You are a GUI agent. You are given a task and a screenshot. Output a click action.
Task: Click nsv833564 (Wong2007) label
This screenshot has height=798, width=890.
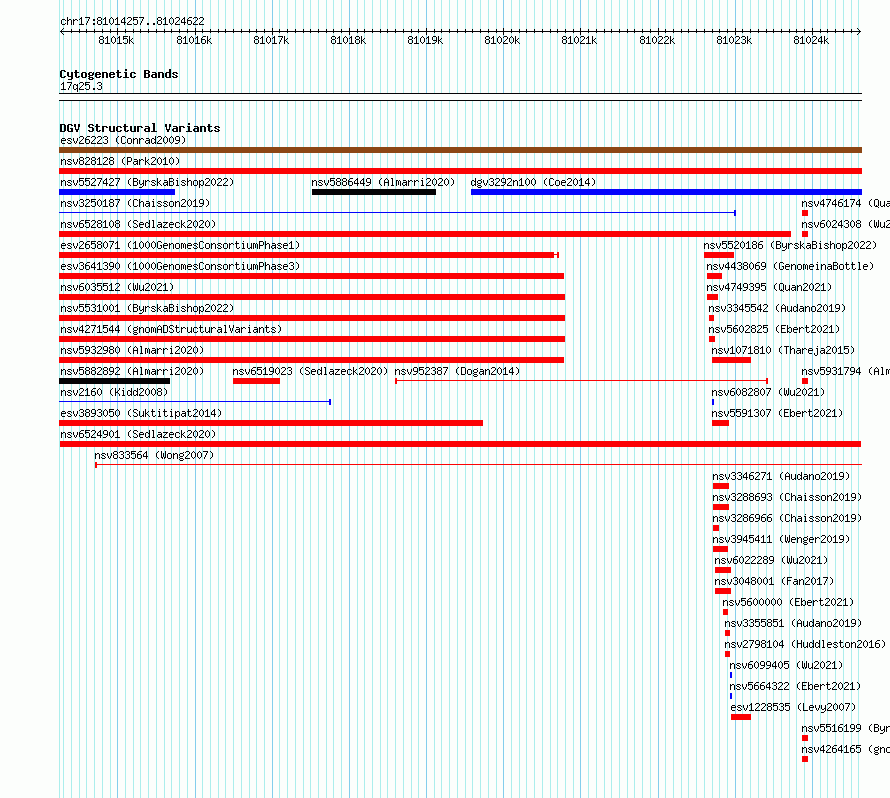[154, 455]
